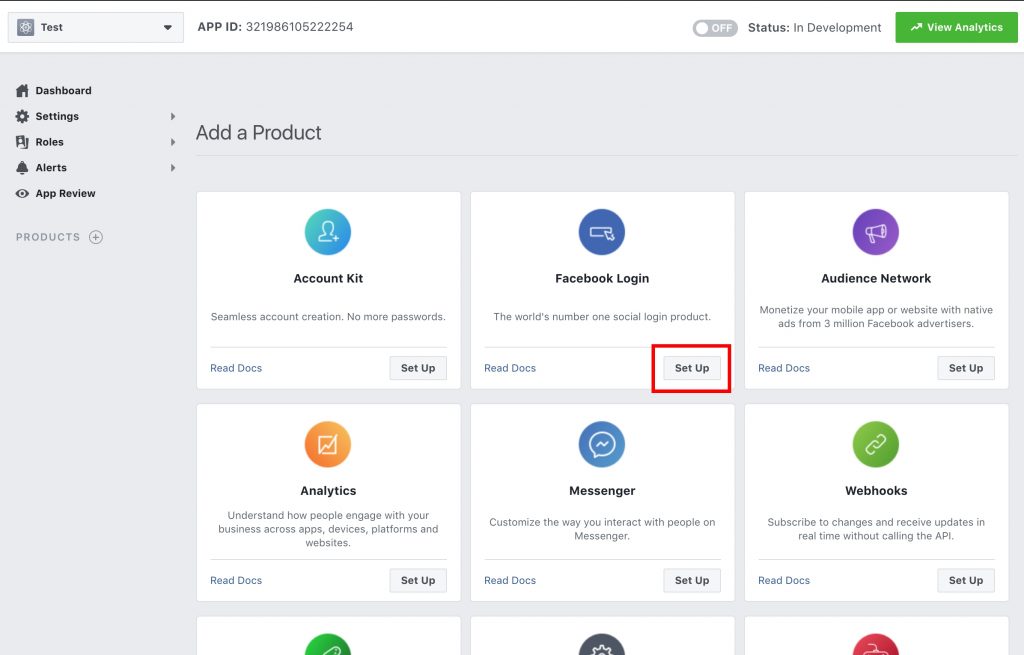Open the Test app selector dropdown
Viewport: 1024px width, 655px height.
(x=96, y=27)
